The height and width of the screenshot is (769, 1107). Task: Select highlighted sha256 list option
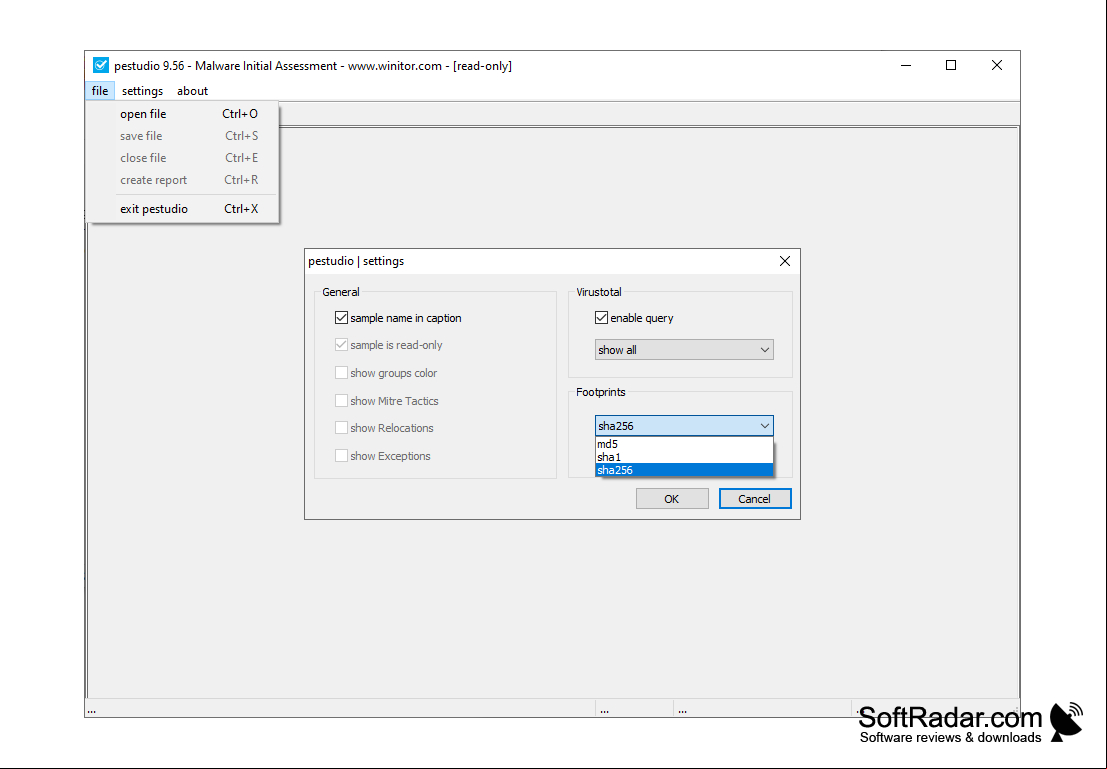(x=684, y=470)
